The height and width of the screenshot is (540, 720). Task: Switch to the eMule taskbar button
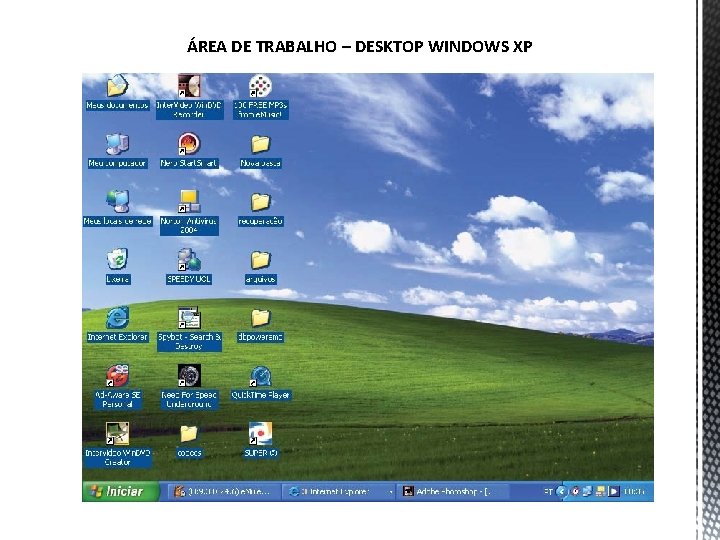click(x=223, y=491)
